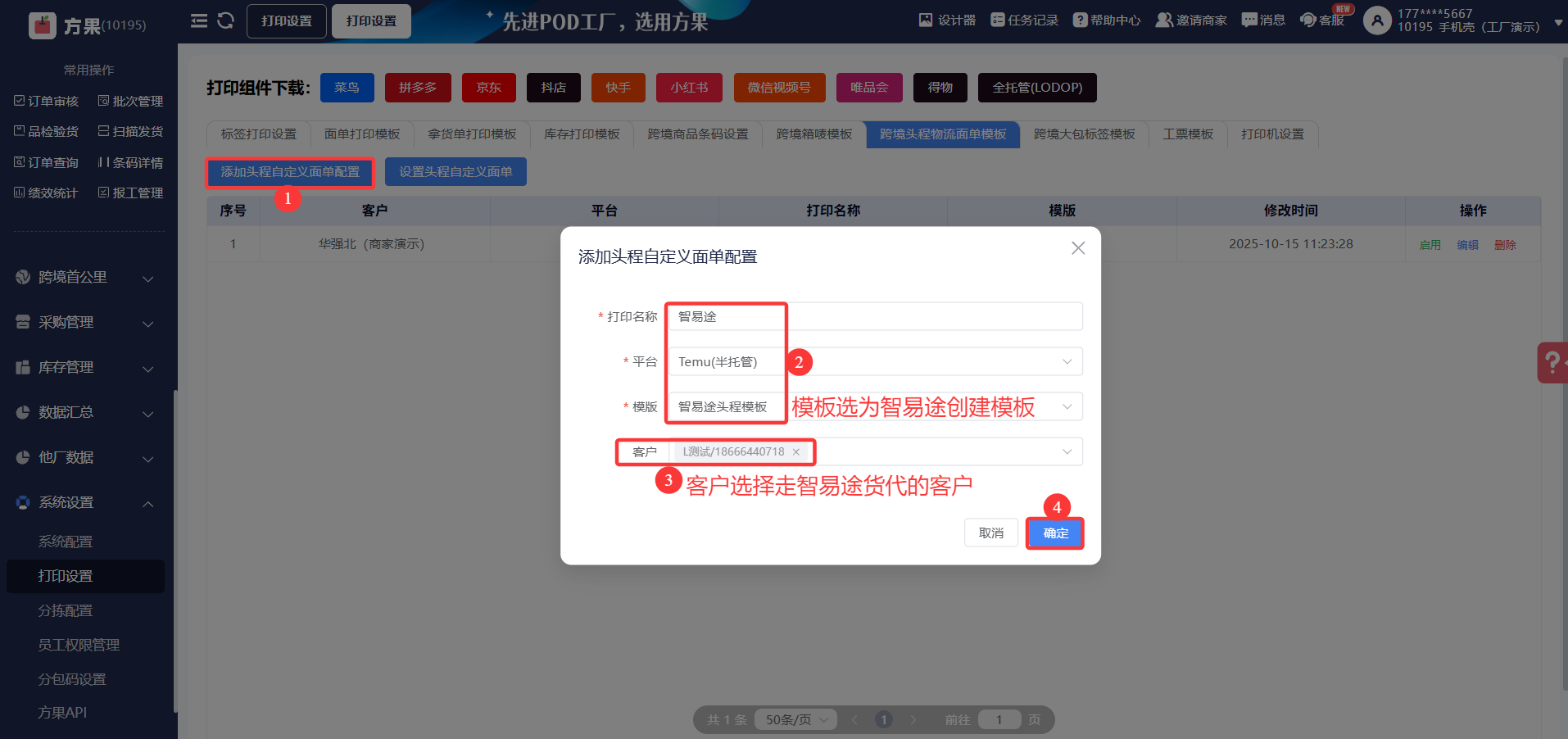This screenshot has width=1568, height=739.
Task: Select 员工权限管理 in sidebar
Action: (x=79, y=646)
